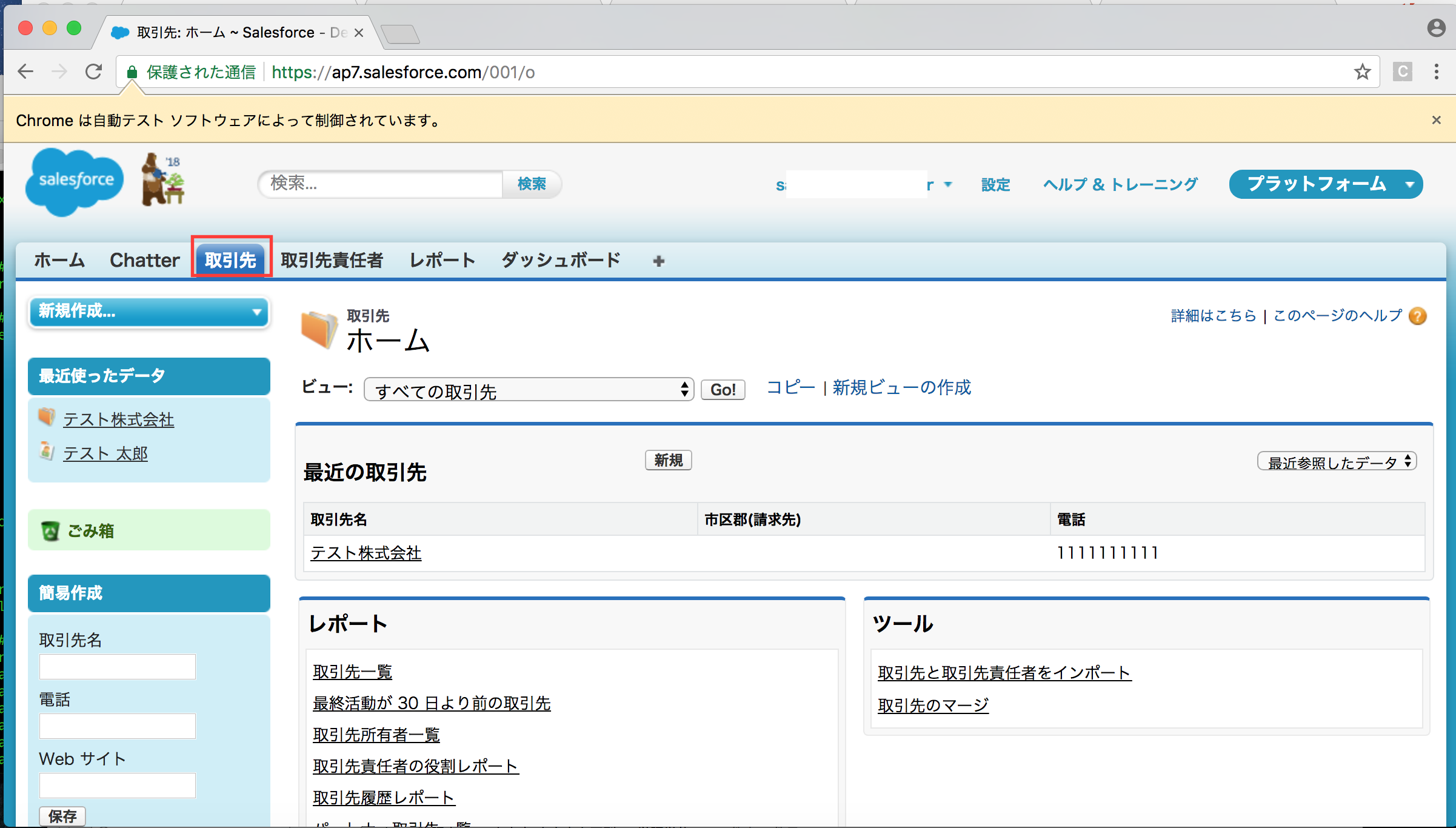Viewport: 1456px width, 828px height.
Task: Expand the user name menu arrow
Action: coord(948,184)
